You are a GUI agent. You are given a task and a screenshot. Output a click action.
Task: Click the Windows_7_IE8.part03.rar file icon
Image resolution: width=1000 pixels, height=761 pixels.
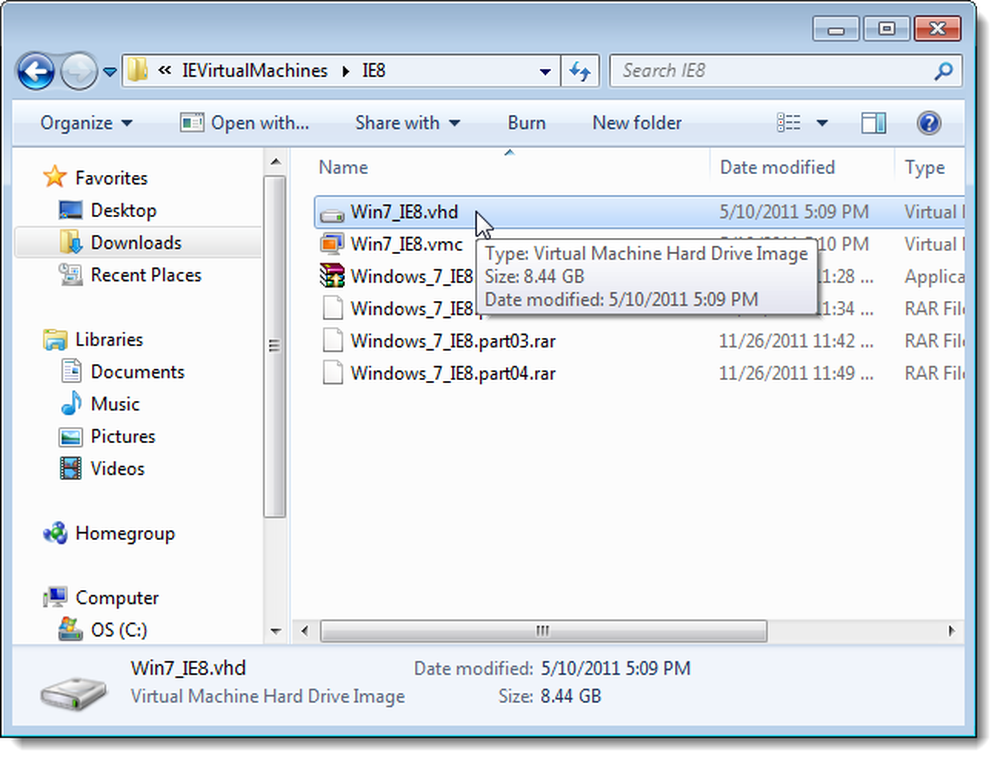pyautogui.click(x=332, y=341)
